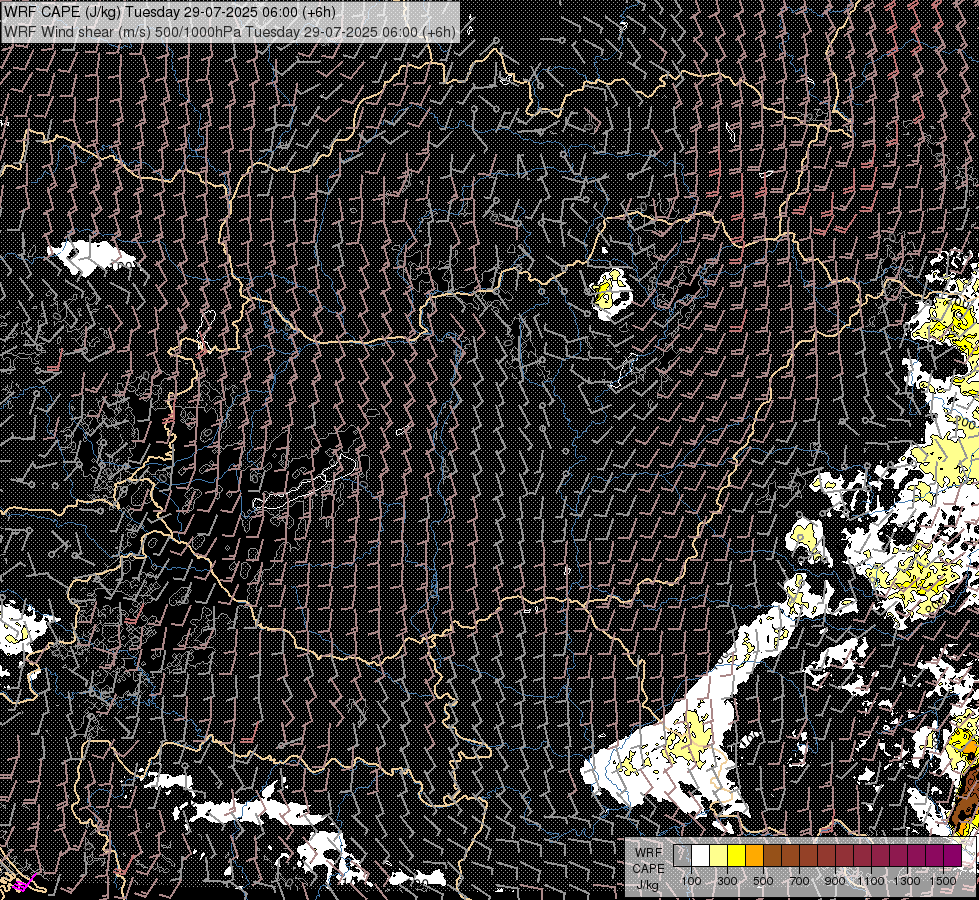
Task: Click the legend value 1300
Action: [x=907, y=881]
